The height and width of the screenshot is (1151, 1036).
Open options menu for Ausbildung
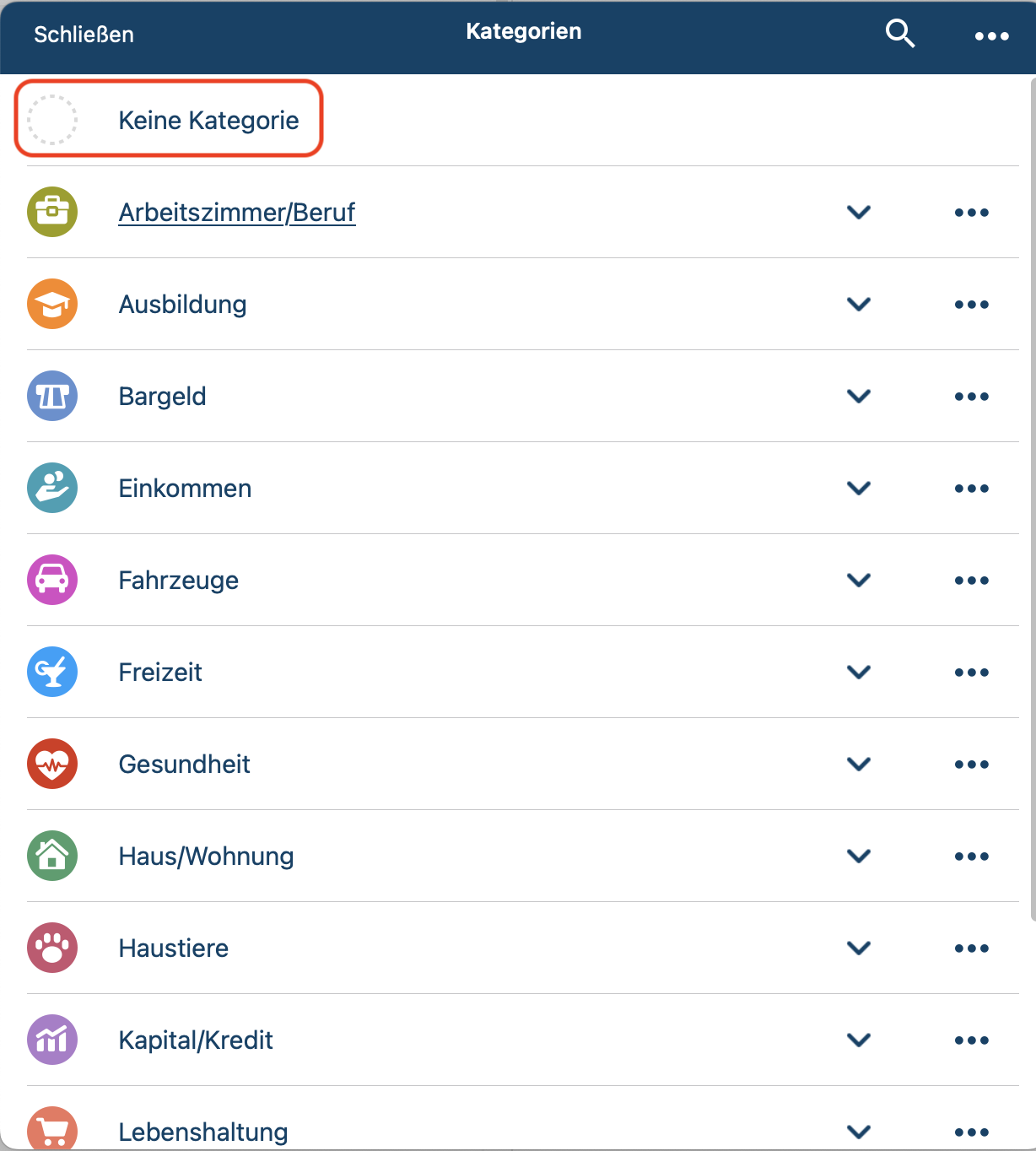coord(972,305)
